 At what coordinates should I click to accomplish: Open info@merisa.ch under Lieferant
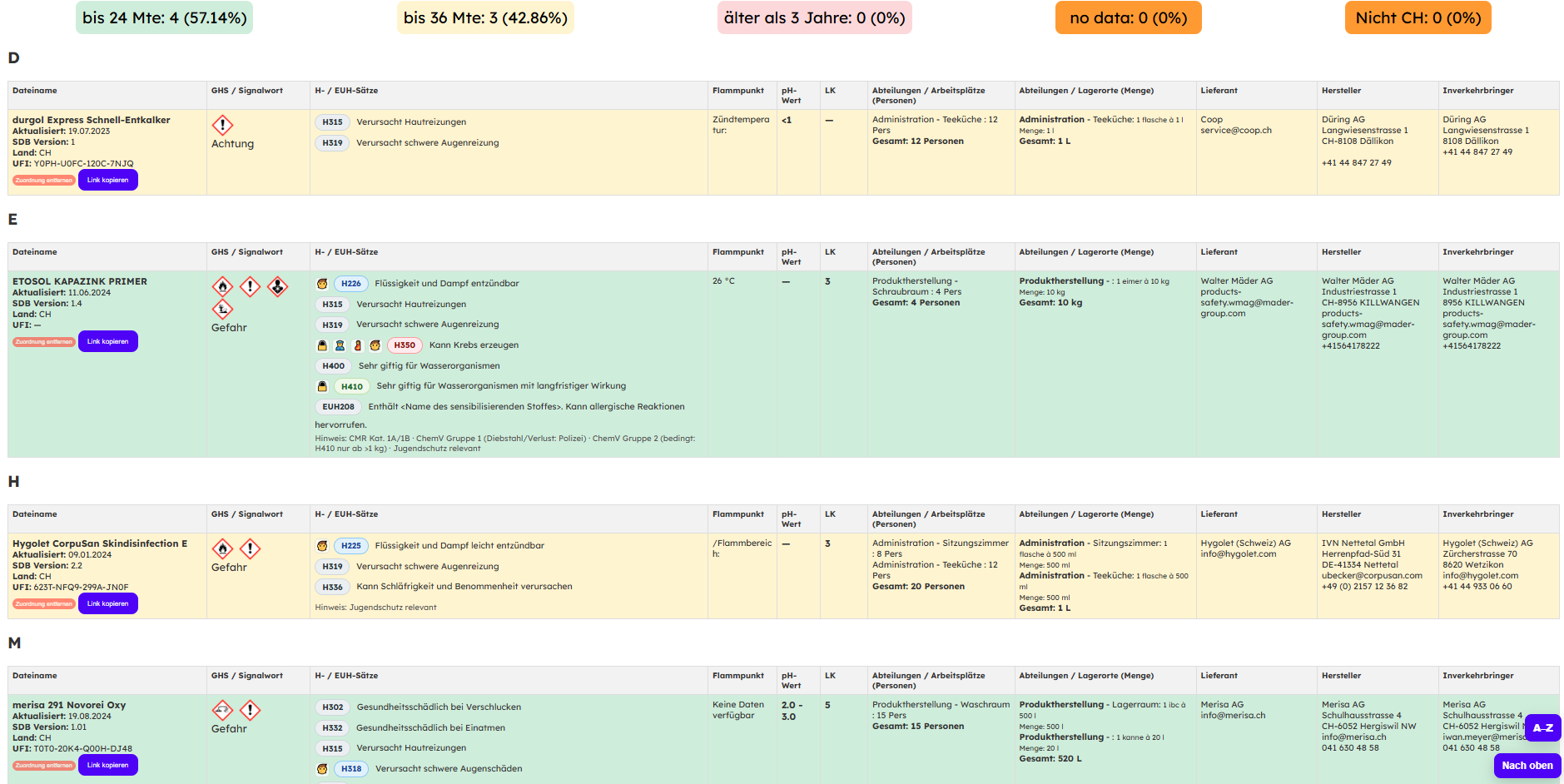(x=1233, y=716)
